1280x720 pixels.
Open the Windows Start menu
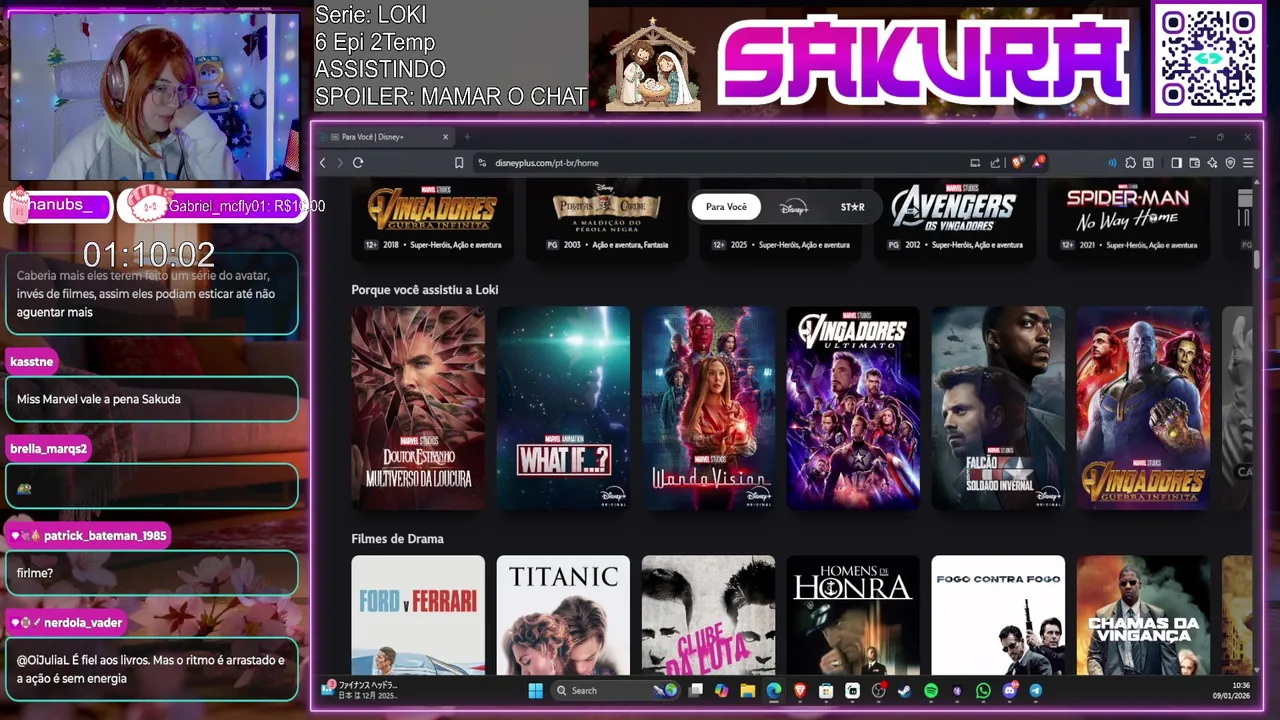pos(535,690)
